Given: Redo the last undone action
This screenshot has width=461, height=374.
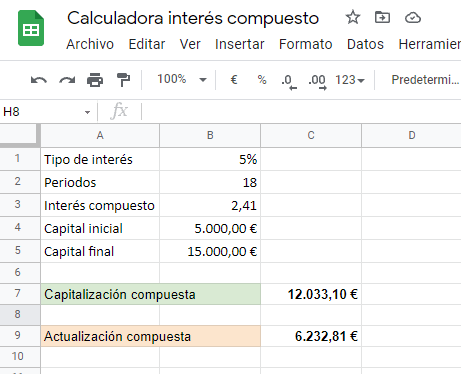Looking at the screenshot, I should tap(67, 80).
